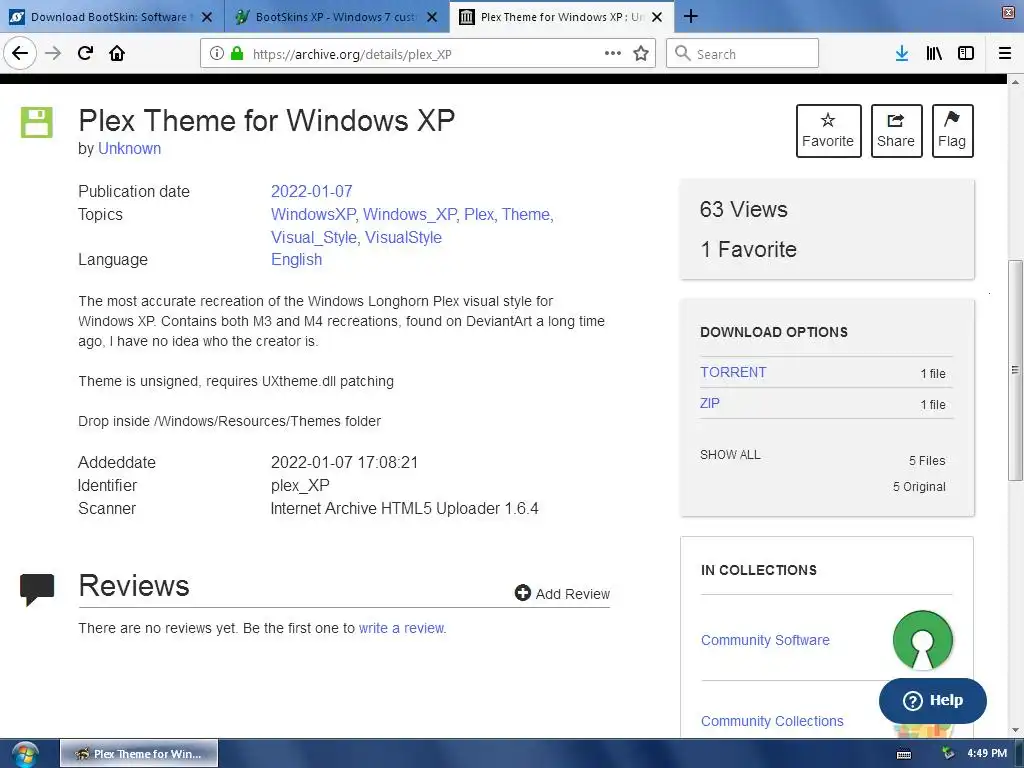Click the network tray icon

click(948, 754)
